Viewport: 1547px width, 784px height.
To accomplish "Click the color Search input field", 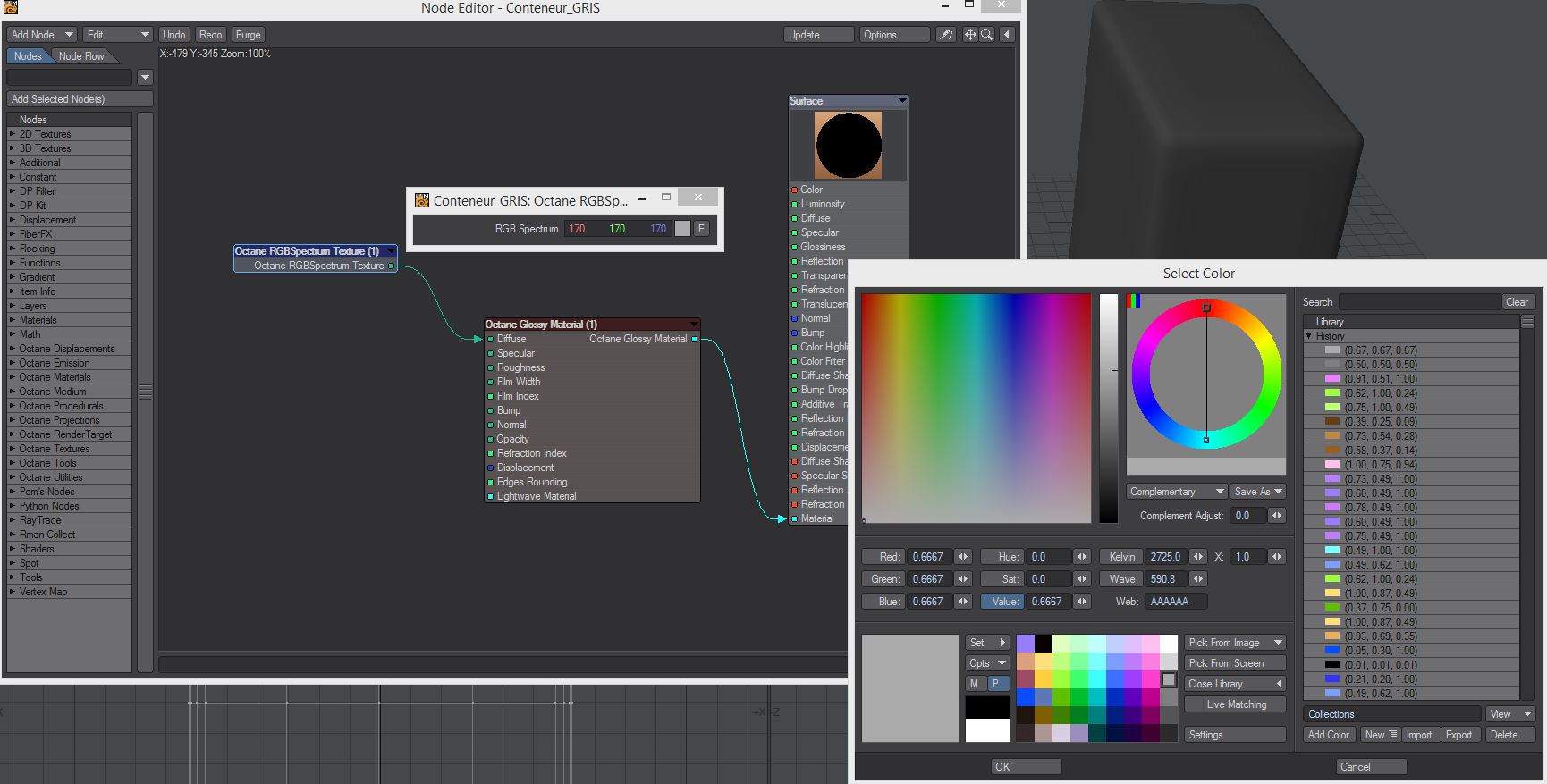I will [1419, 302].
